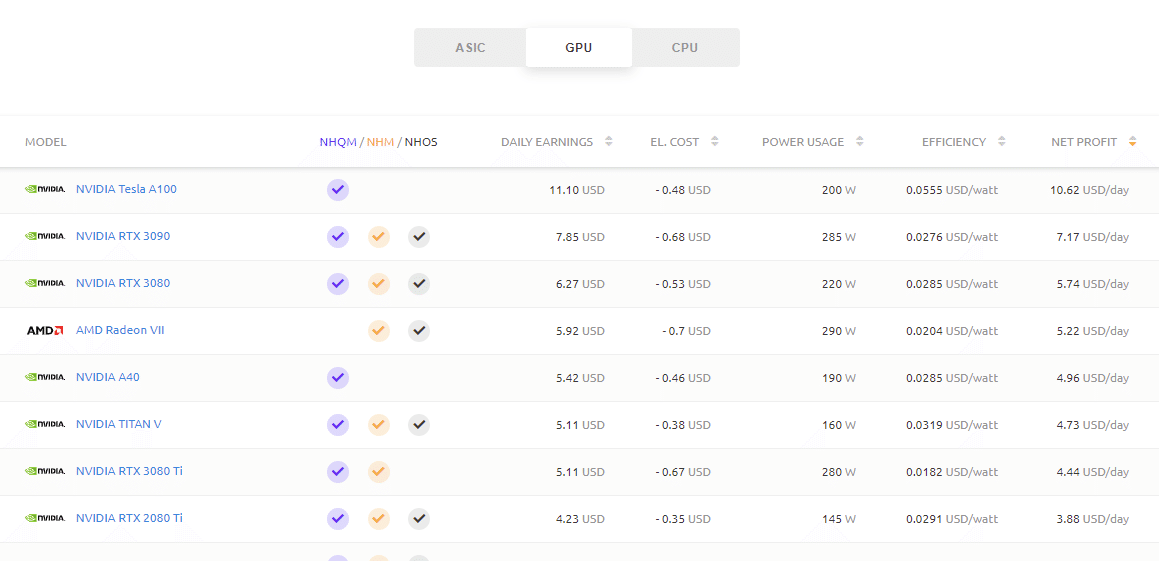Sort table by Power Usage arrows
The image size is (1159, 561).
coord(860,142)
